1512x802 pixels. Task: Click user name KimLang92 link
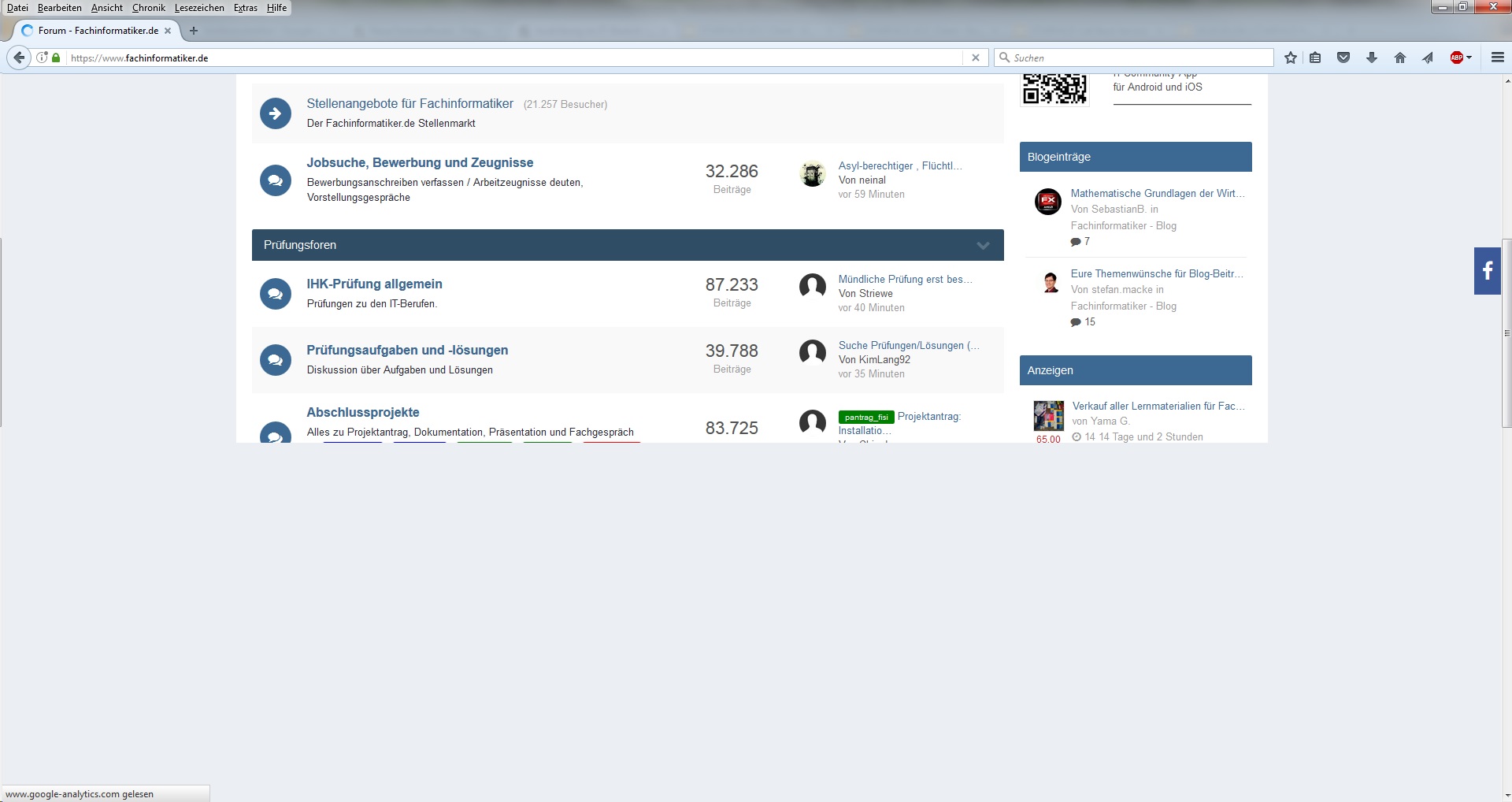(x=884, y=360)
